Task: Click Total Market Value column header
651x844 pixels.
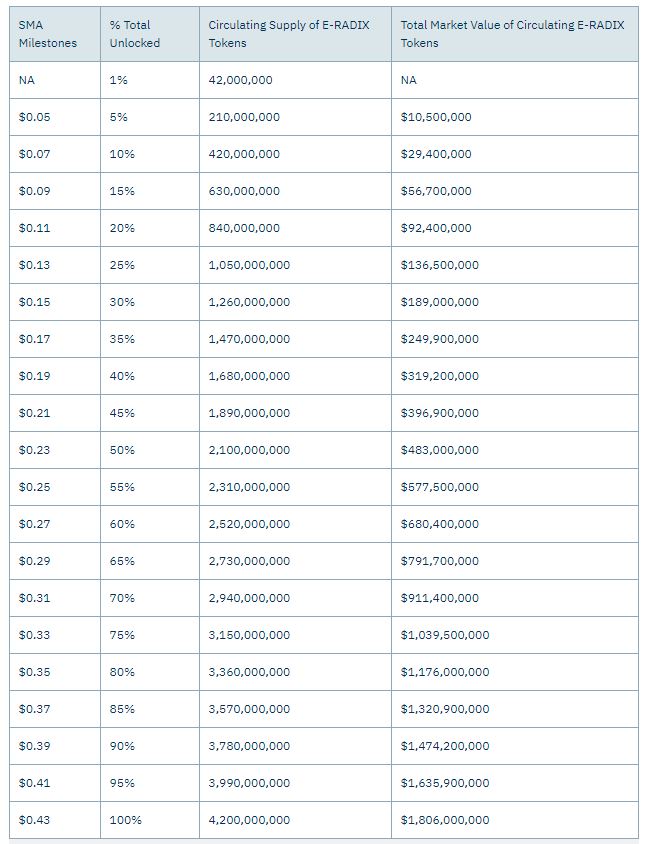Action: point(515,34)
